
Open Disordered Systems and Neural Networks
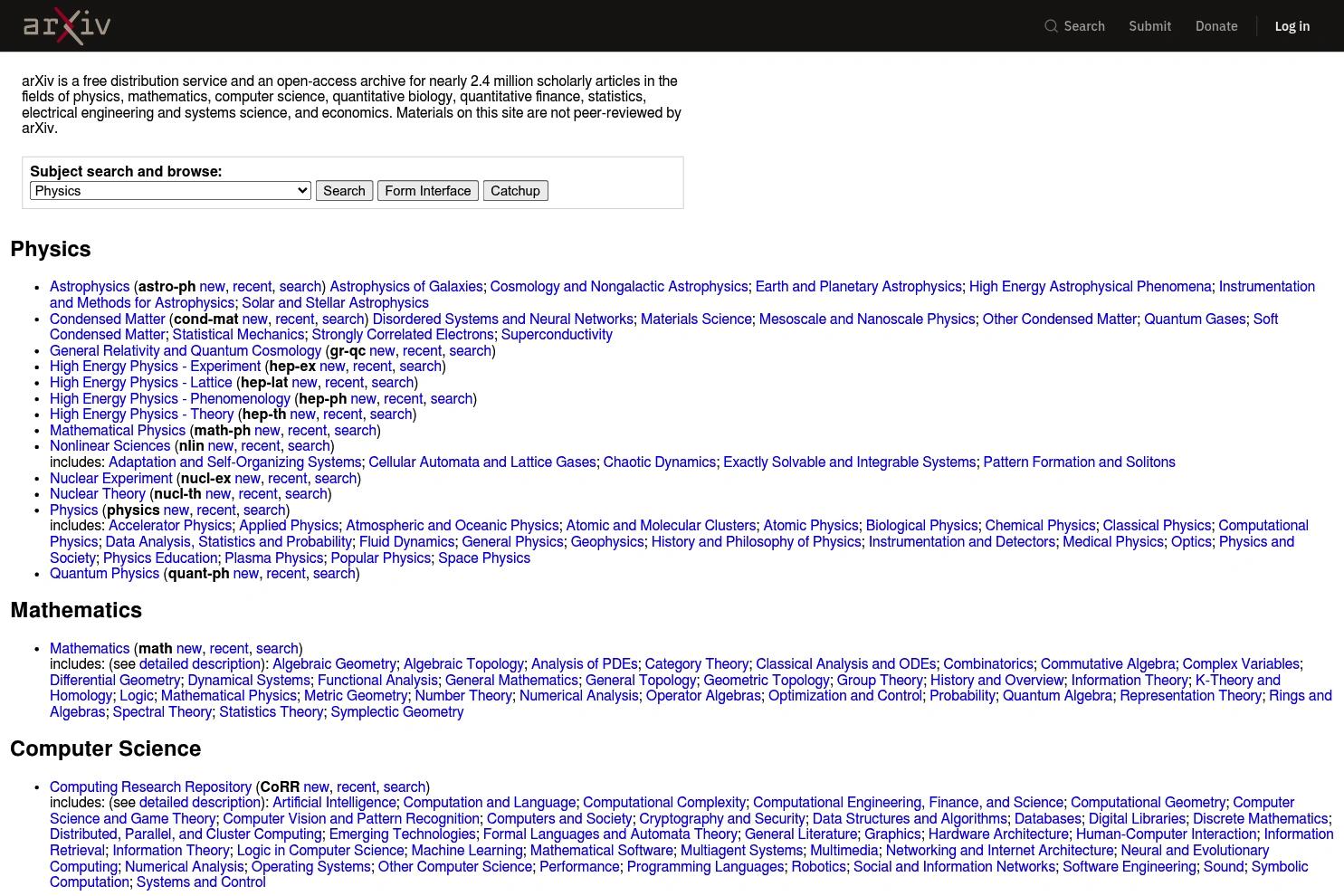[503, 319]
